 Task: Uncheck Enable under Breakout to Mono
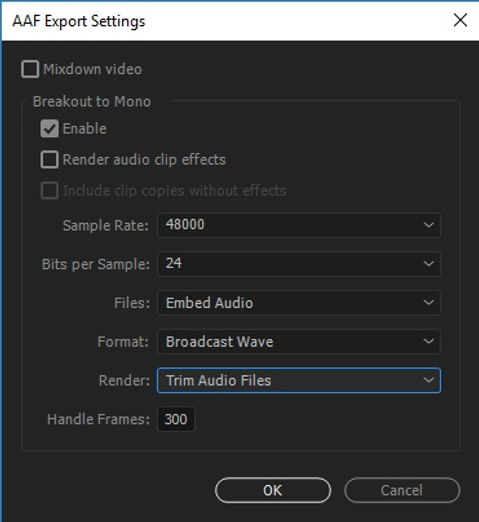click(x=49, y=128)
